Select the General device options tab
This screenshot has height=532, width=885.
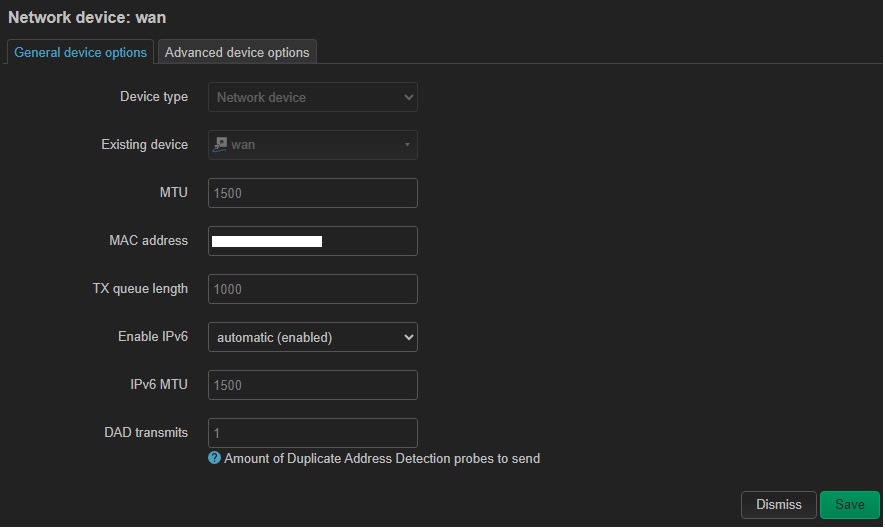80,52
